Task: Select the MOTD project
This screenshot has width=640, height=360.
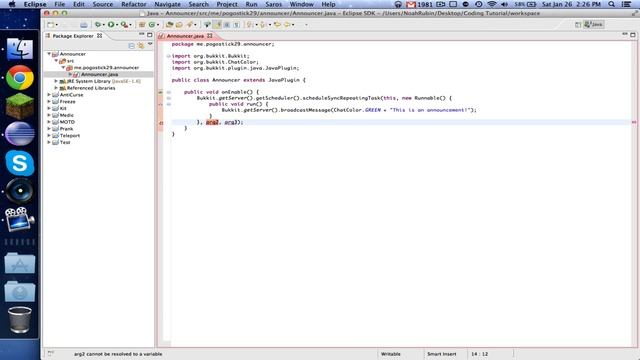Action: pos(67,122)
